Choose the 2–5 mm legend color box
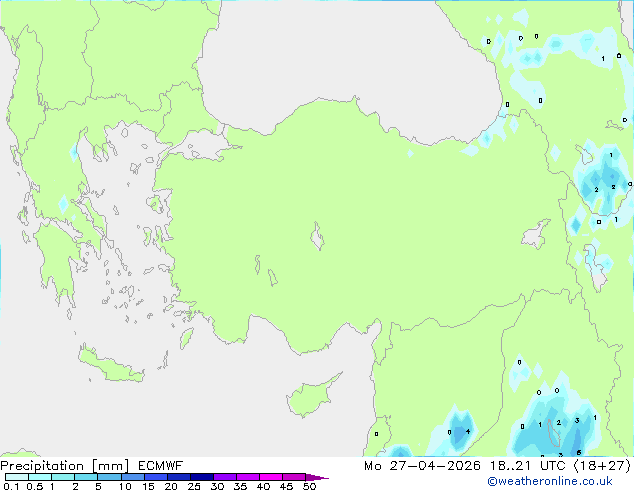This screenshot has width=634, height=490. (86, 477)
